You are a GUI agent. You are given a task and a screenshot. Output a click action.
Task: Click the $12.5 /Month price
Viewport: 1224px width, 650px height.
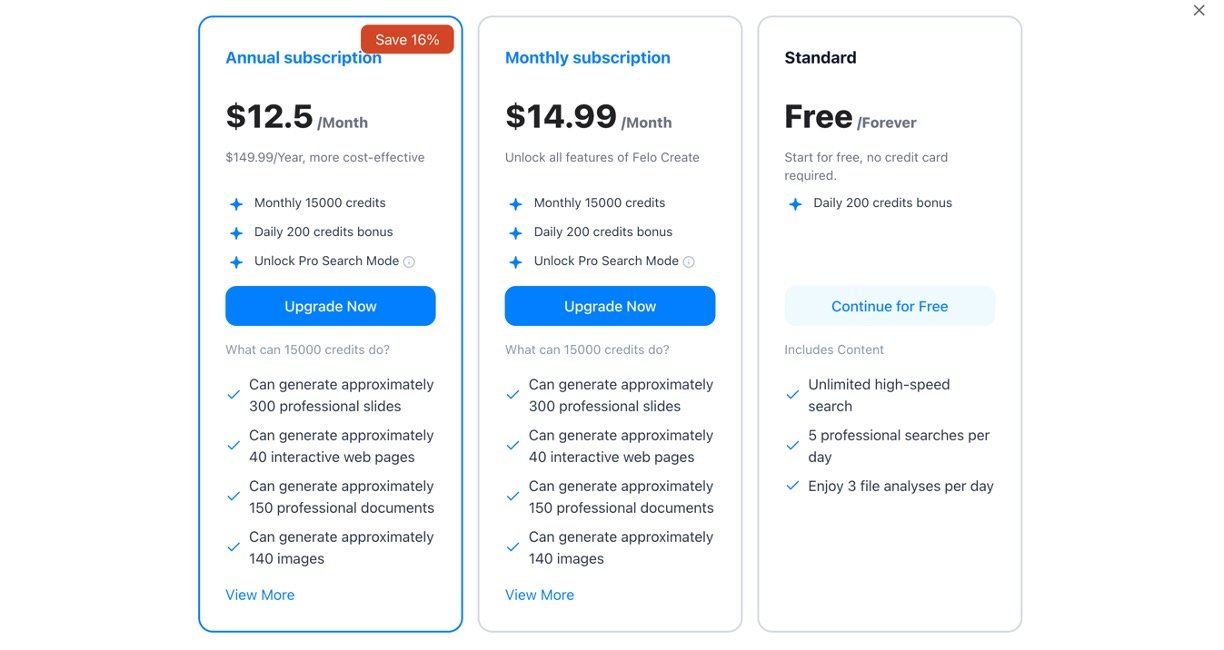point(296,118)
